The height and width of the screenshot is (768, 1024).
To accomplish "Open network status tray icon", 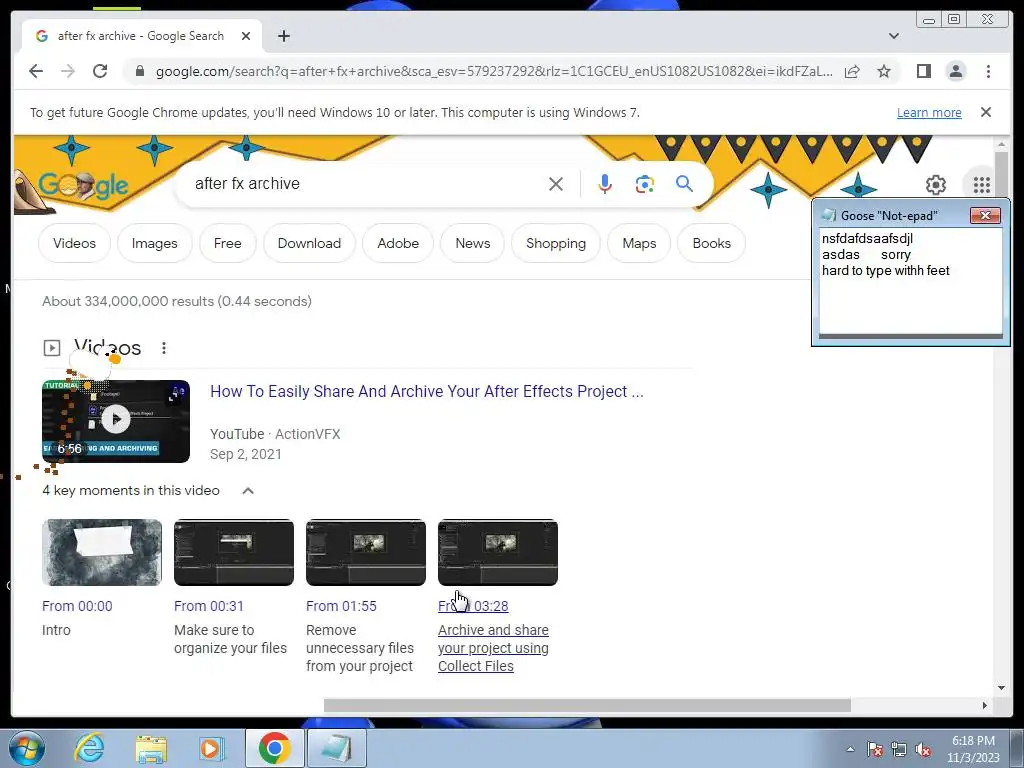I will pos(899,749).
